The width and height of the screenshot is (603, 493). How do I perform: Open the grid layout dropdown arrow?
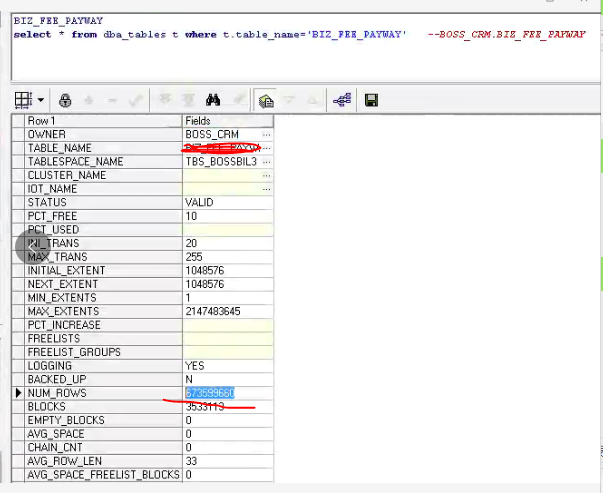pyautogui.click(x=41, y=100)
